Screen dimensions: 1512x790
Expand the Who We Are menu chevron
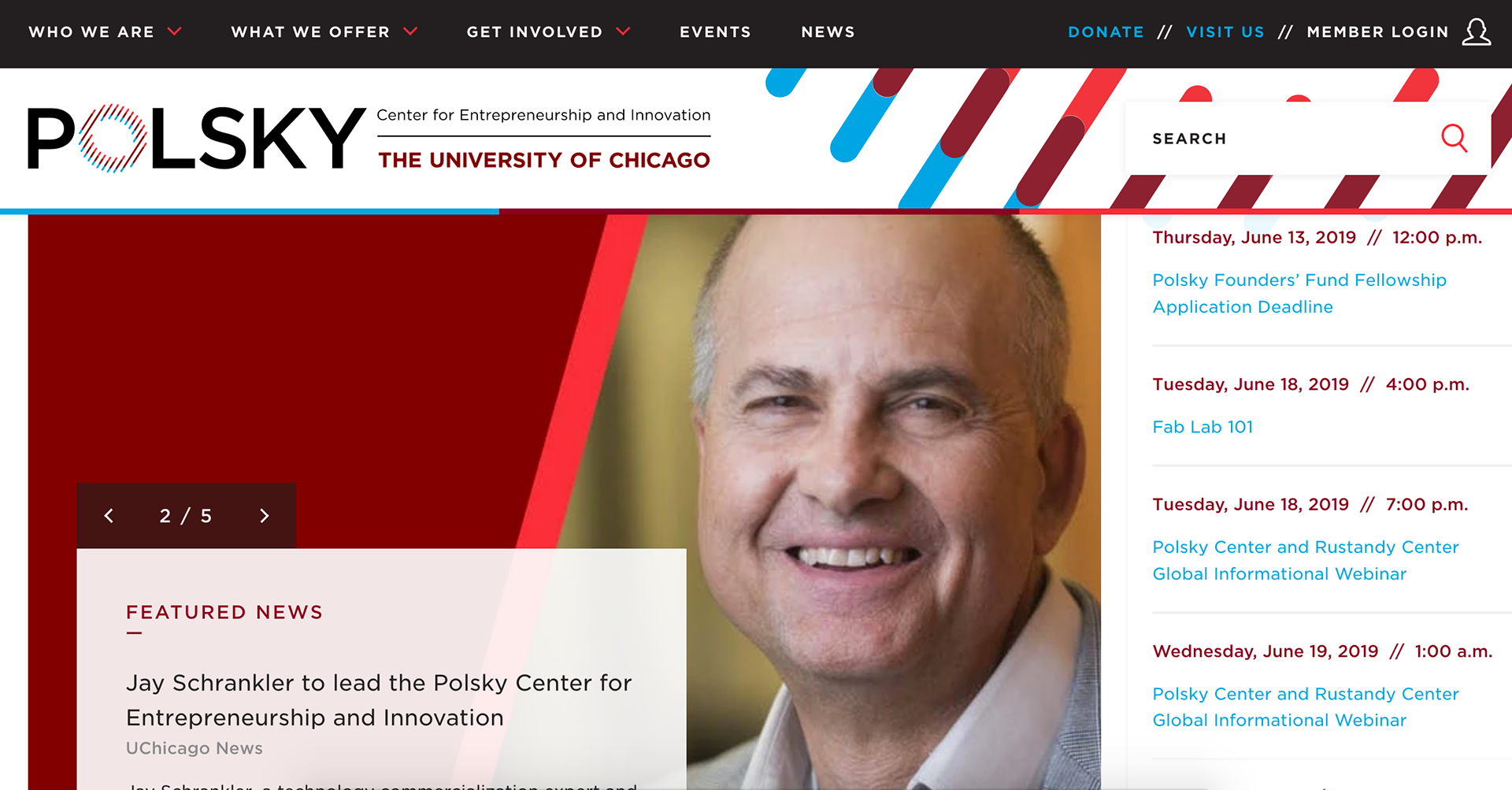(175, 32)
